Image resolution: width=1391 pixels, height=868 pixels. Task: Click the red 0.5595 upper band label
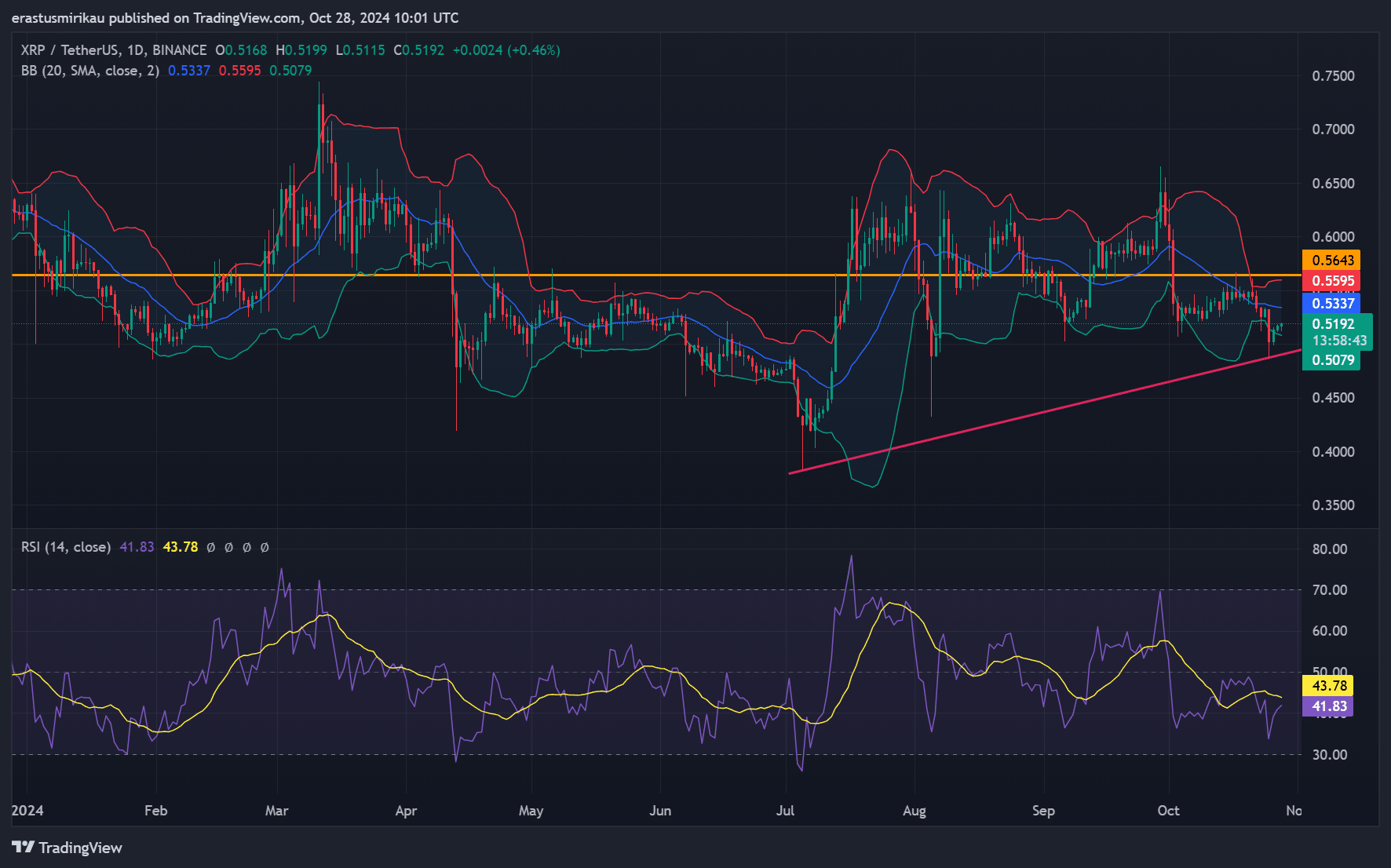pyautogui.click(x=1332, y=281)
